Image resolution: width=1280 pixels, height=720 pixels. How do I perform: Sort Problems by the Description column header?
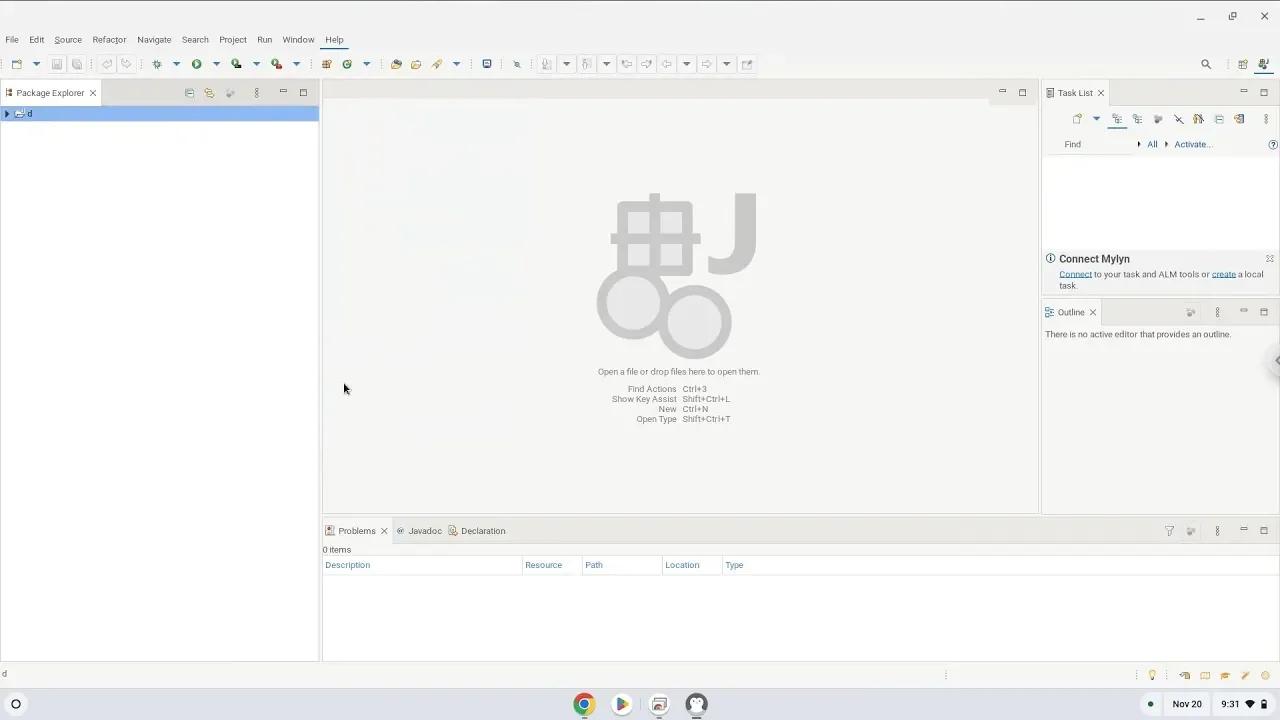[x=347, y=565]
